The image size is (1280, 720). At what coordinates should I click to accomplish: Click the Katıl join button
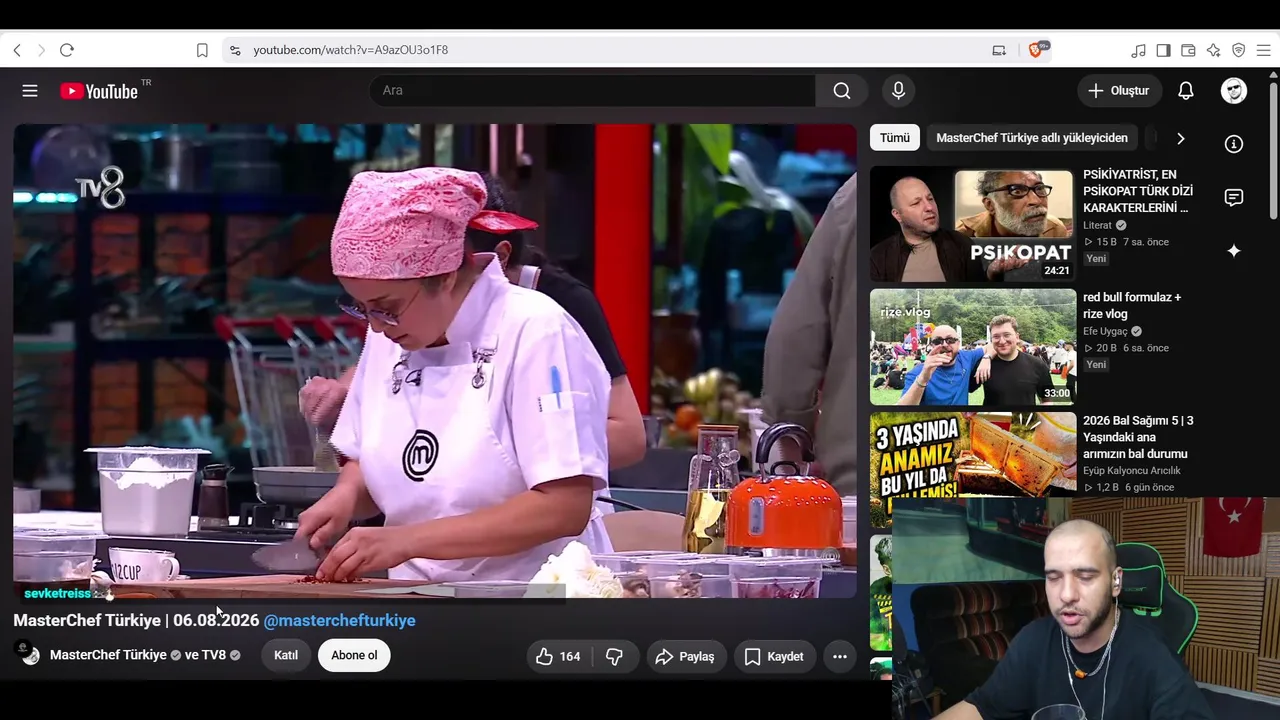tap(286, 656)
